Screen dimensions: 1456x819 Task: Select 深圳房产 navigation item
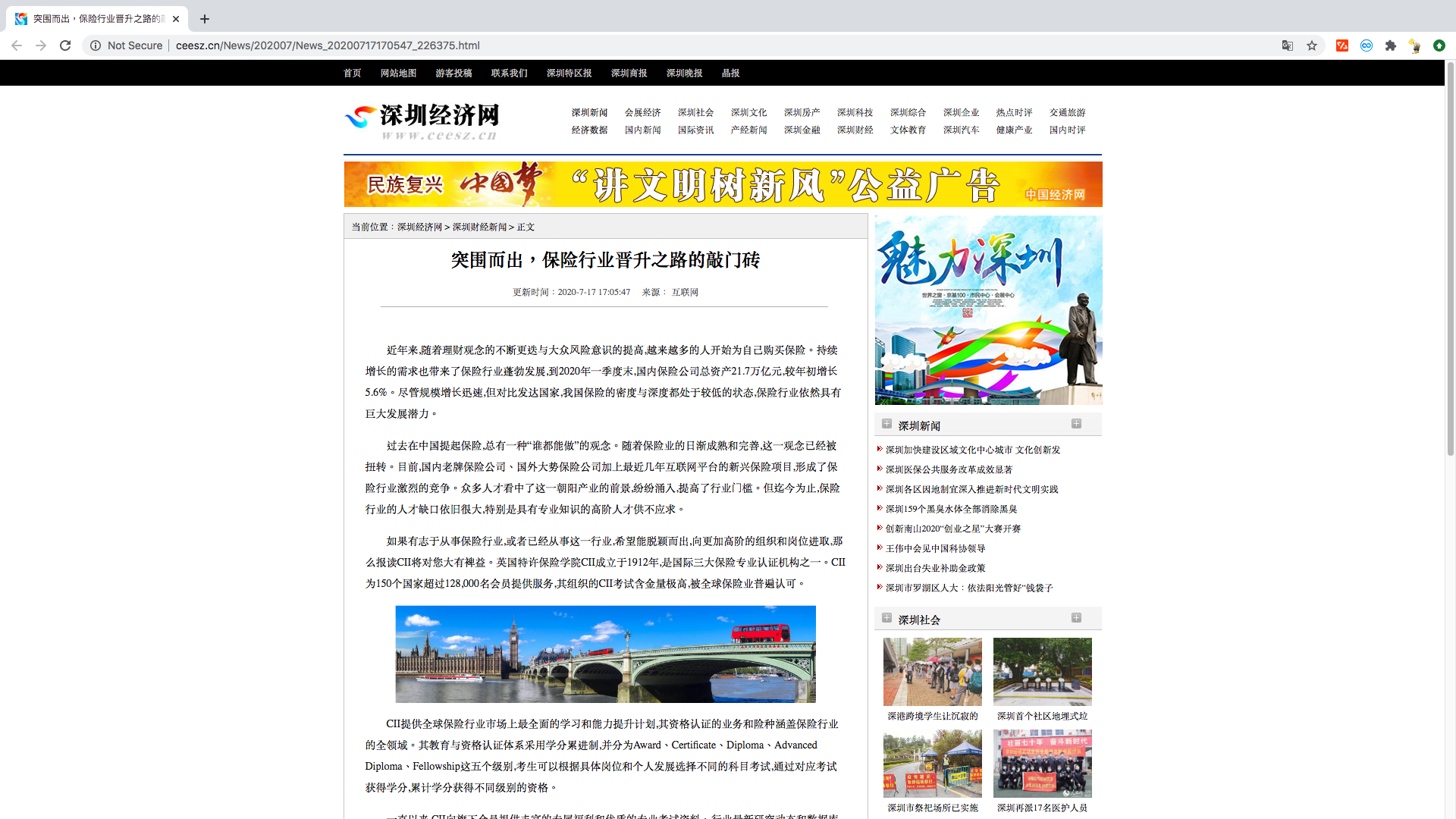(802, 112)
